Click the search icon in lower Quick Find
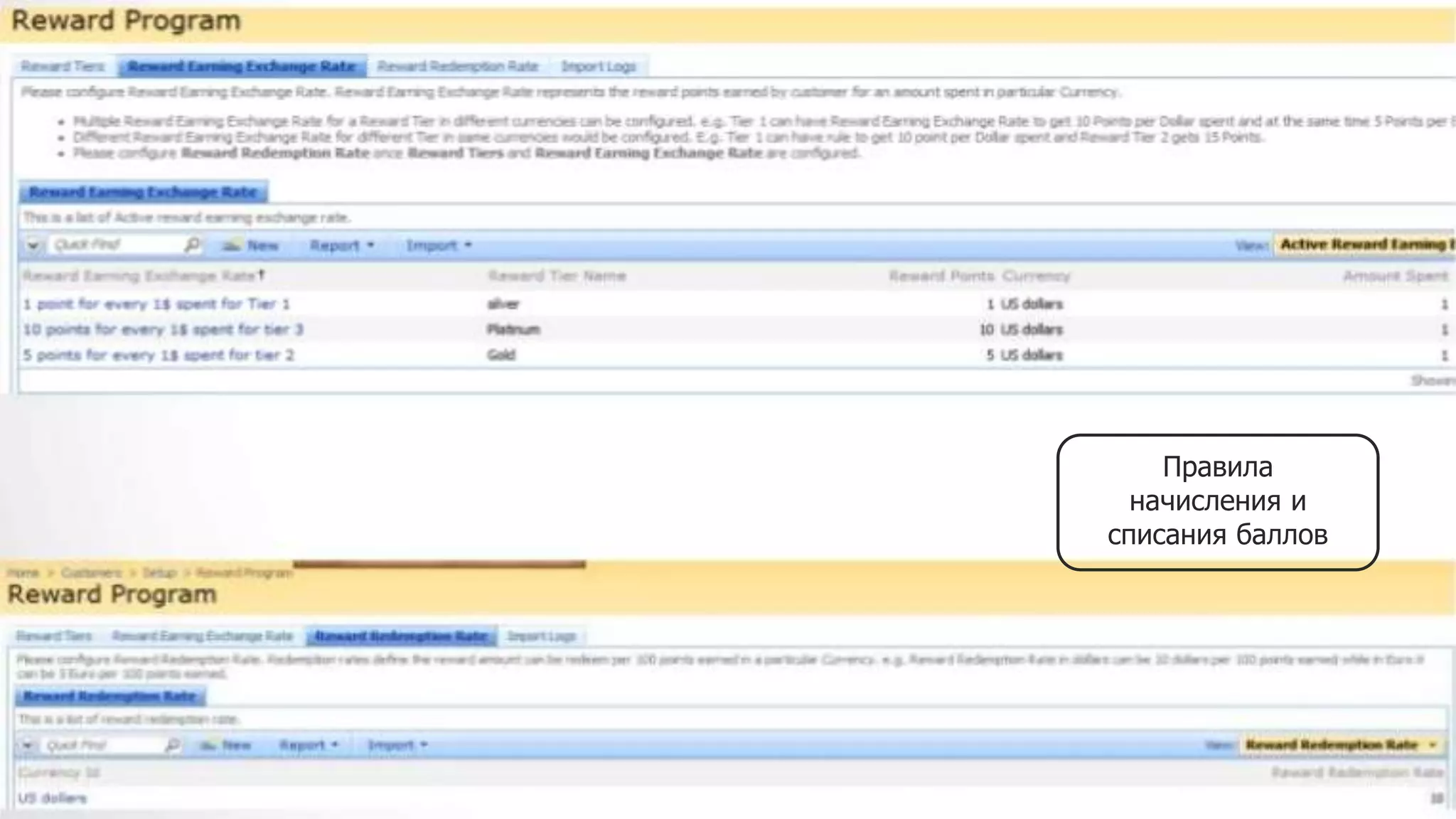The image size is (1456, 819). pos(172,745)
